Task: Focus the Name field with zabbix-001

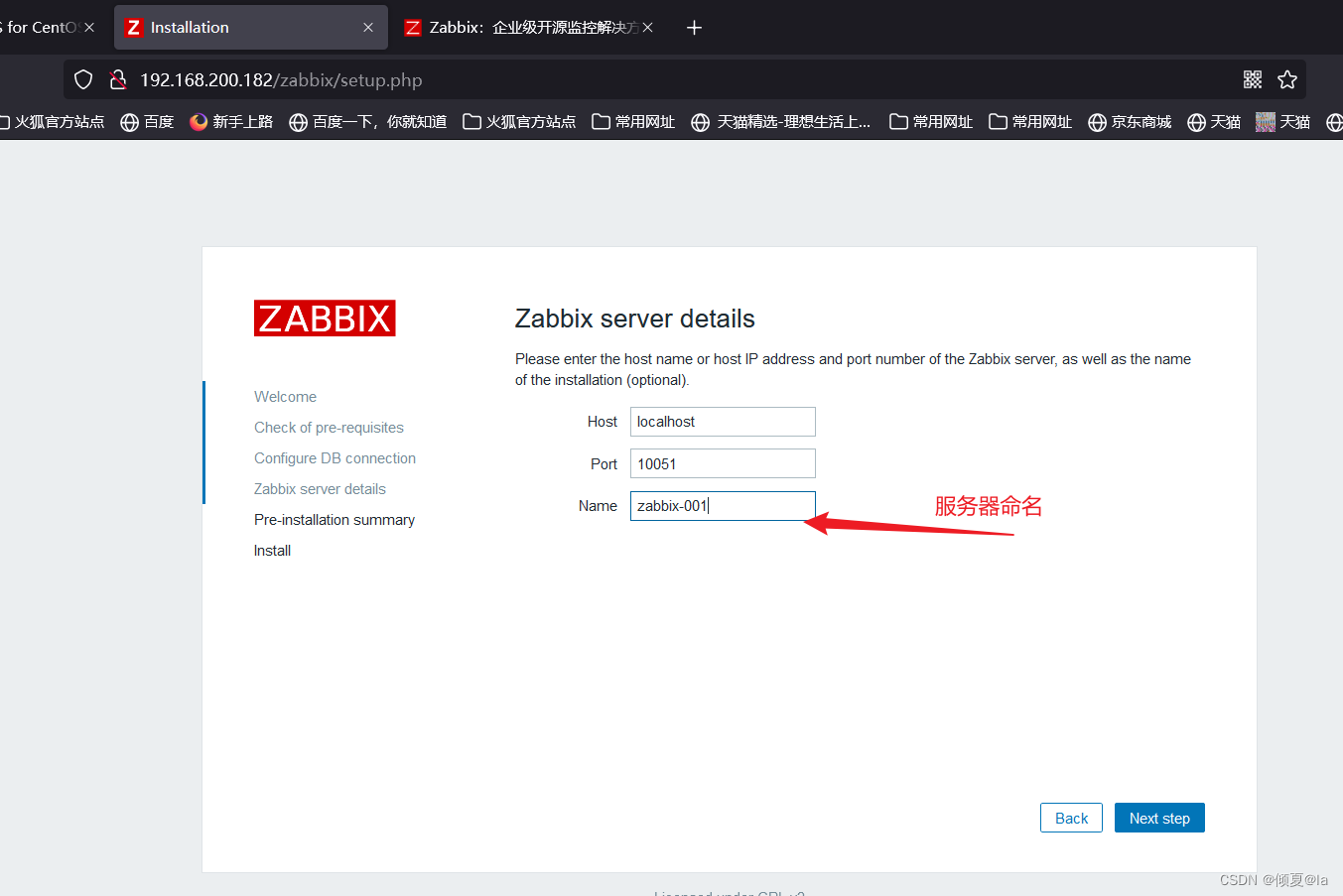Action: click(x=723, y=506)
